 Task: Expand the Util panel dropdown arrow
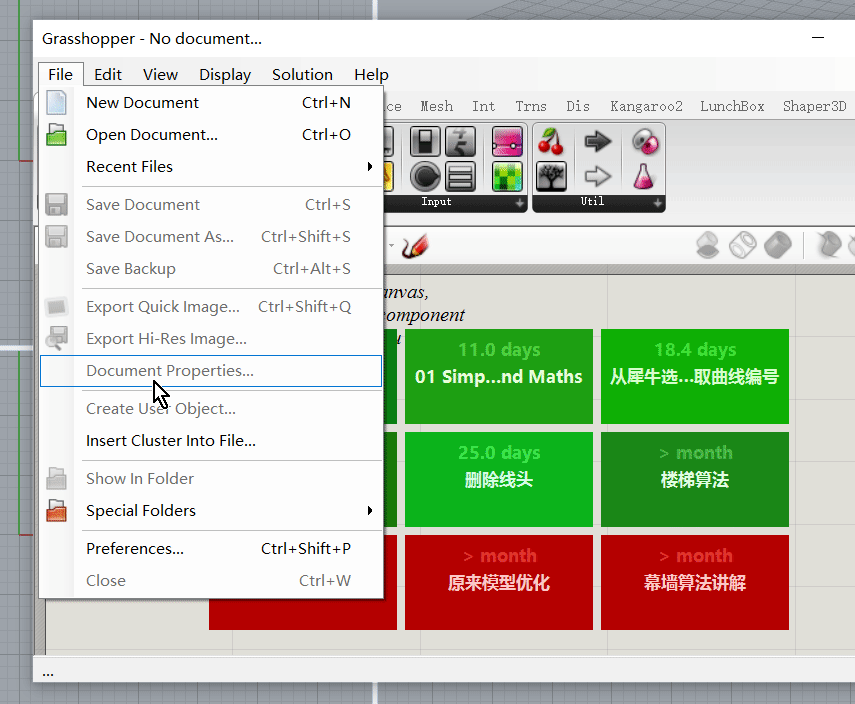[x=657, y=203]
